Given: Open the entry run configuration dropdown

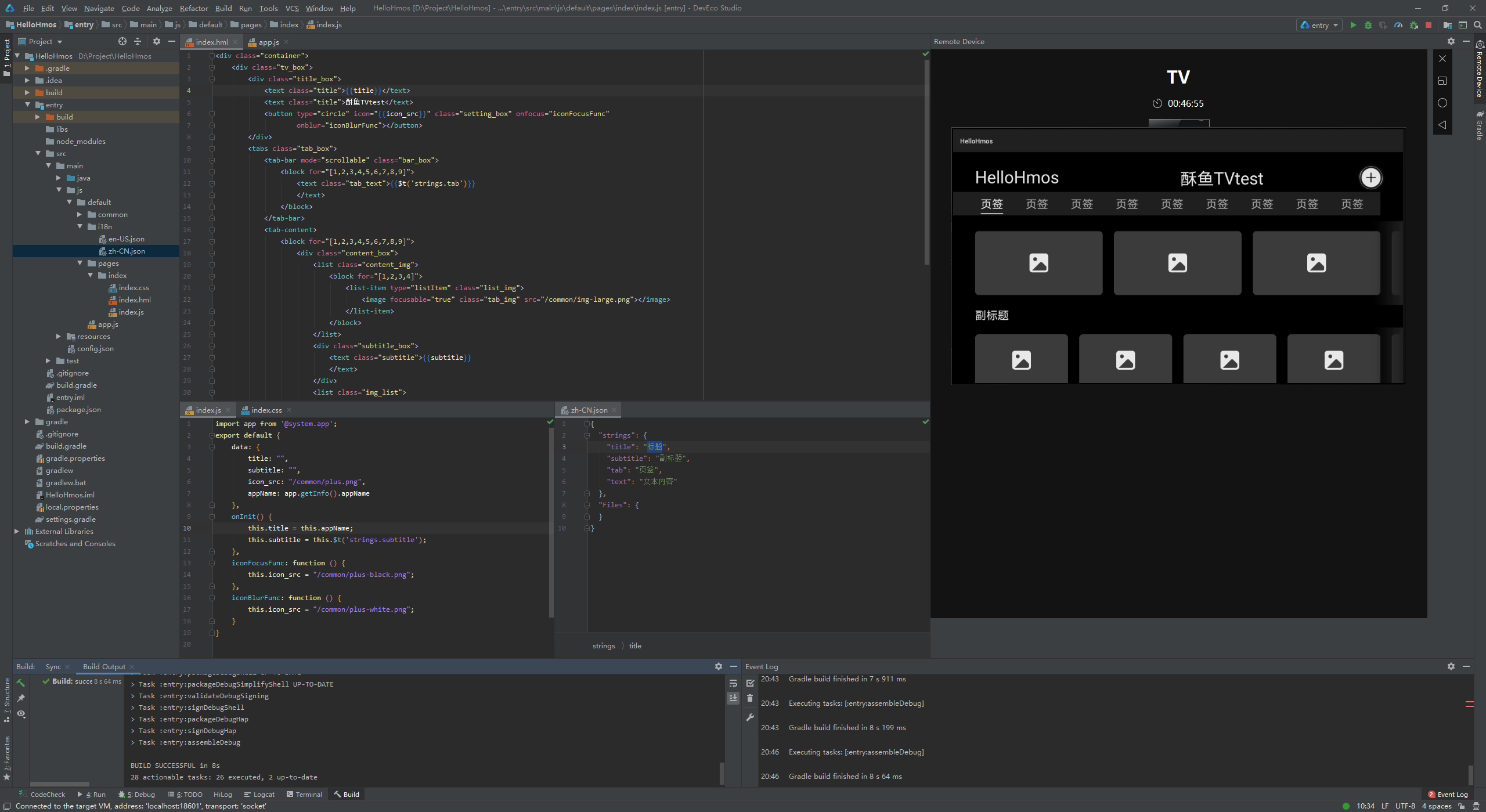Looking at the screenshot, I should point(1319,25).
